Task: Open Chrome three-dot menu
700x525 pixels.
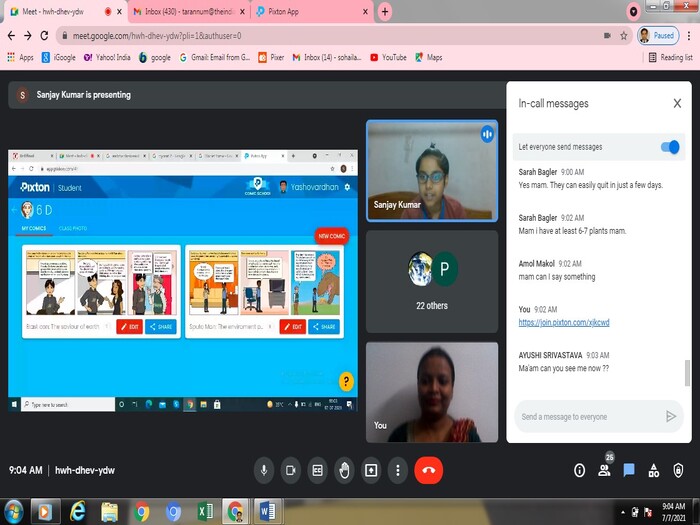Action: pyautogui.click(x=690, y=36)
